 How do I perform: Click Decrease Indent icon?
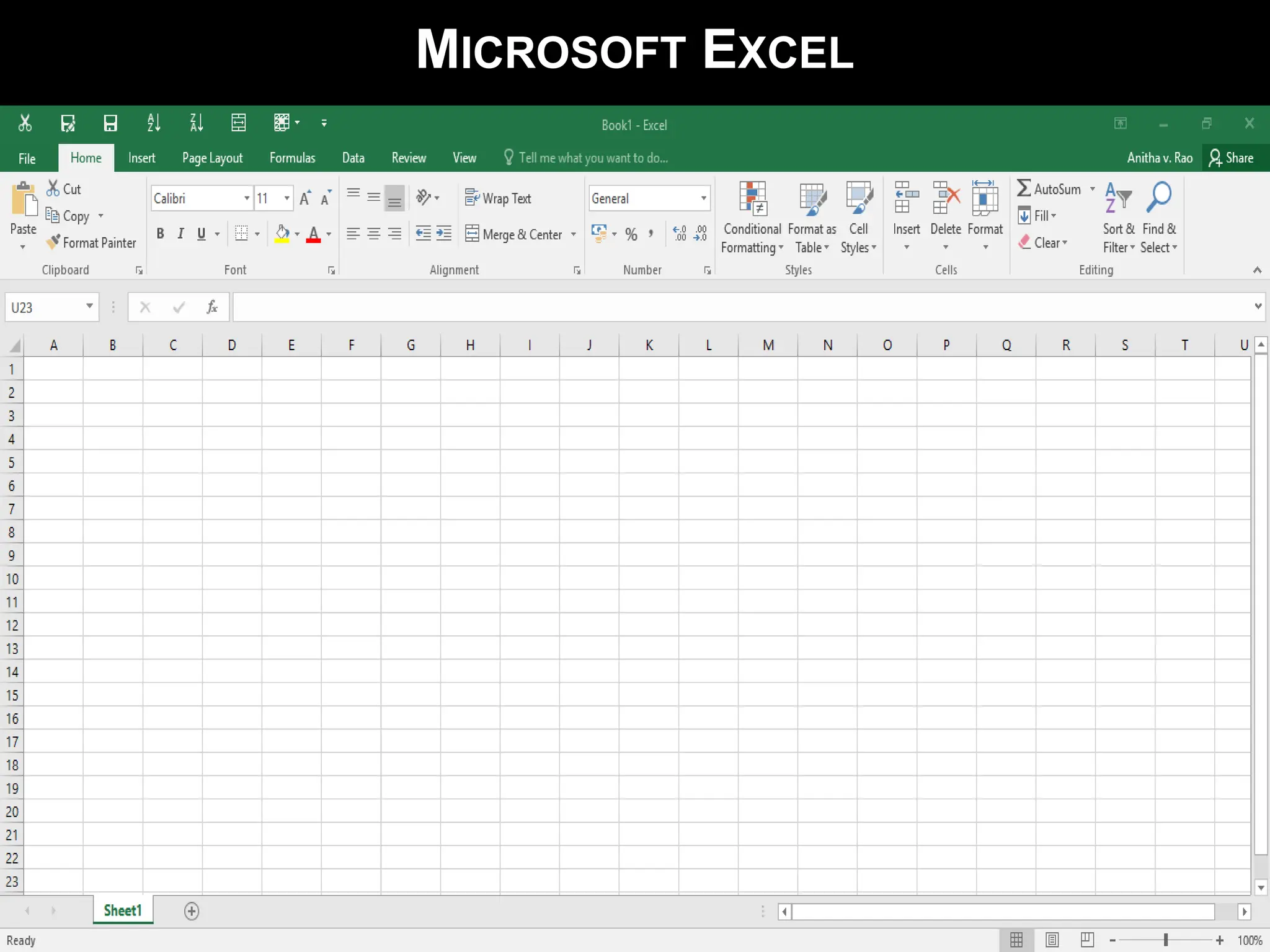(423, 234)
